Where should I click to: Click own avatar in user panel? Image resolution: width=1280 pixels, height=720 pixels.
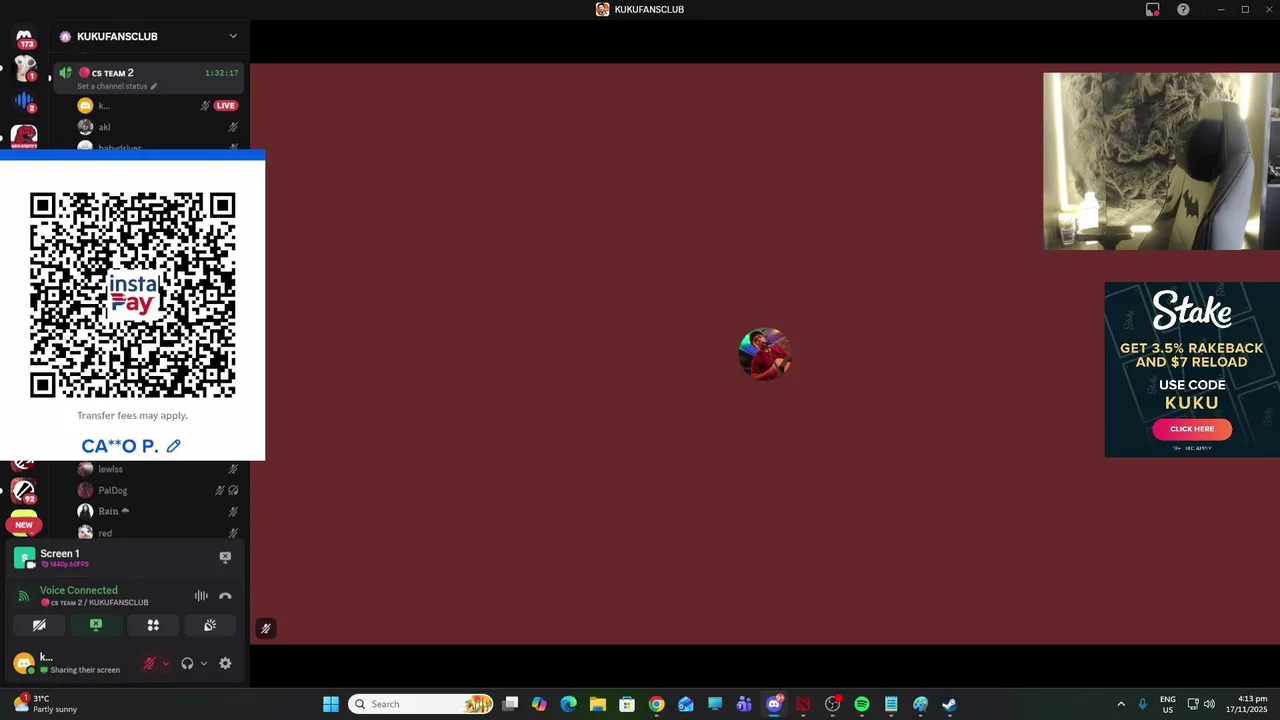[24, 663]
